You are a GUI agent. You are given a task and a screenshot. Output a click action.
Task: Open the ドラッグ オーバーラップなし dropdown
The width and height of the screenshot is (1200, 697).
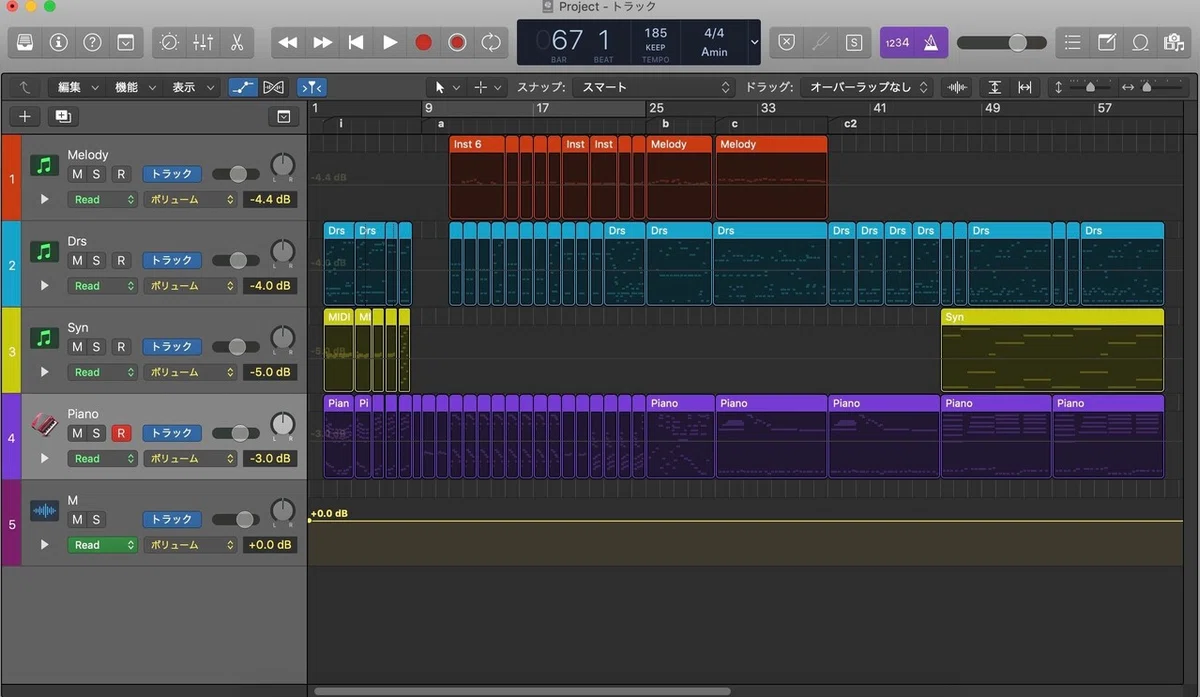point(867,87)
